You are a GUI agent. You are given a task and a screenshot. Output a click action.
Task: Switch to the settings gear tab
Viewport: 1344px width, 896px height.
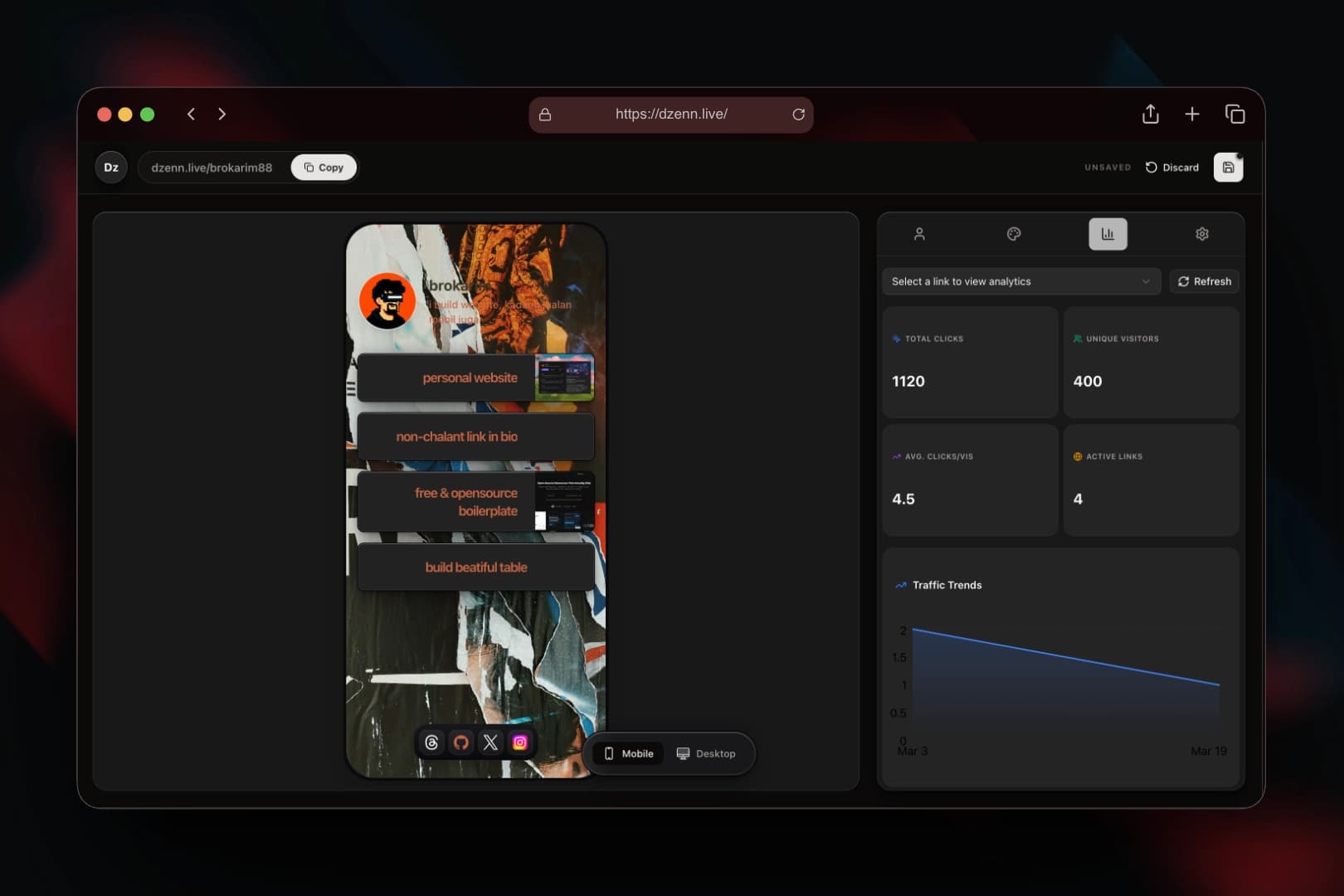point(1202,234)
